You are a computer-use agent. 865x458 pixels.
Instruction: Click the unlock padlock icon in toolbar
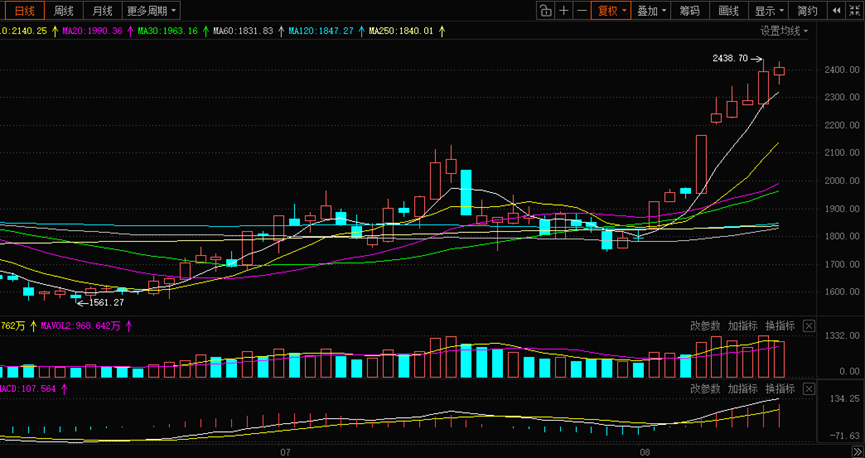click(x=545, y=10)
